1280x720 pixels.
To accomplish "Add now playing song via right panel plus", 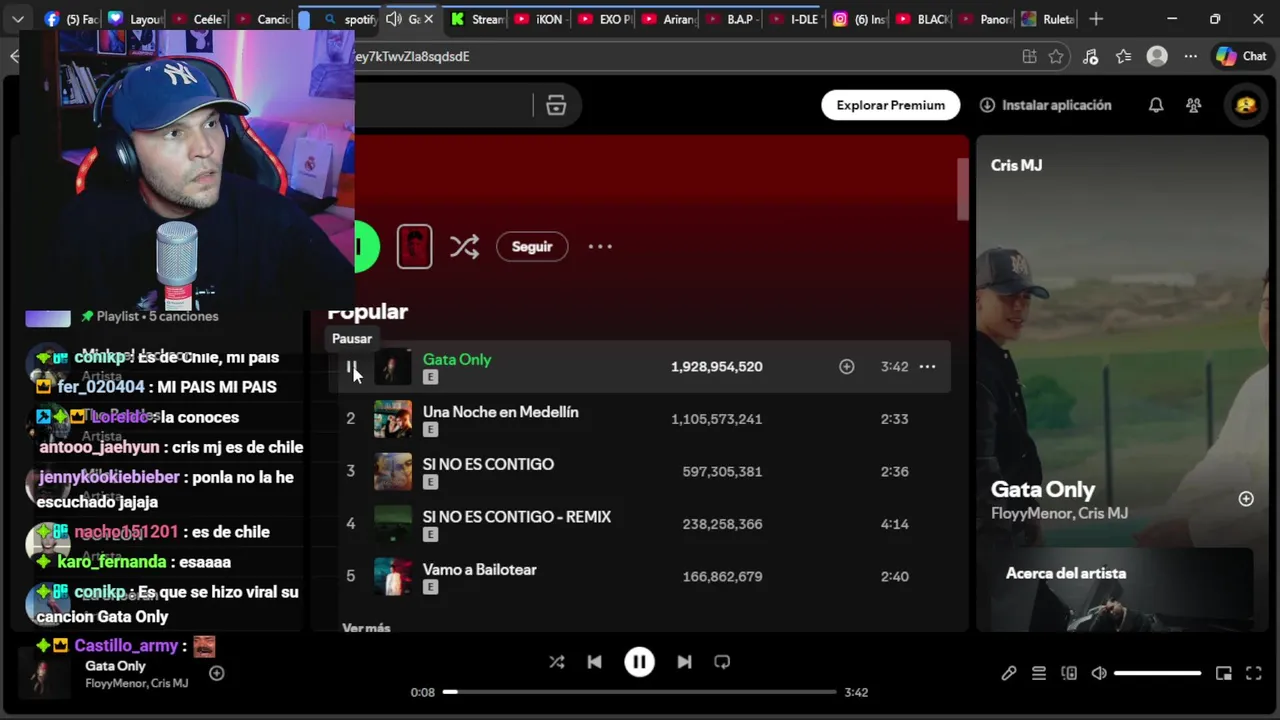I will (x=1246, y=499).
